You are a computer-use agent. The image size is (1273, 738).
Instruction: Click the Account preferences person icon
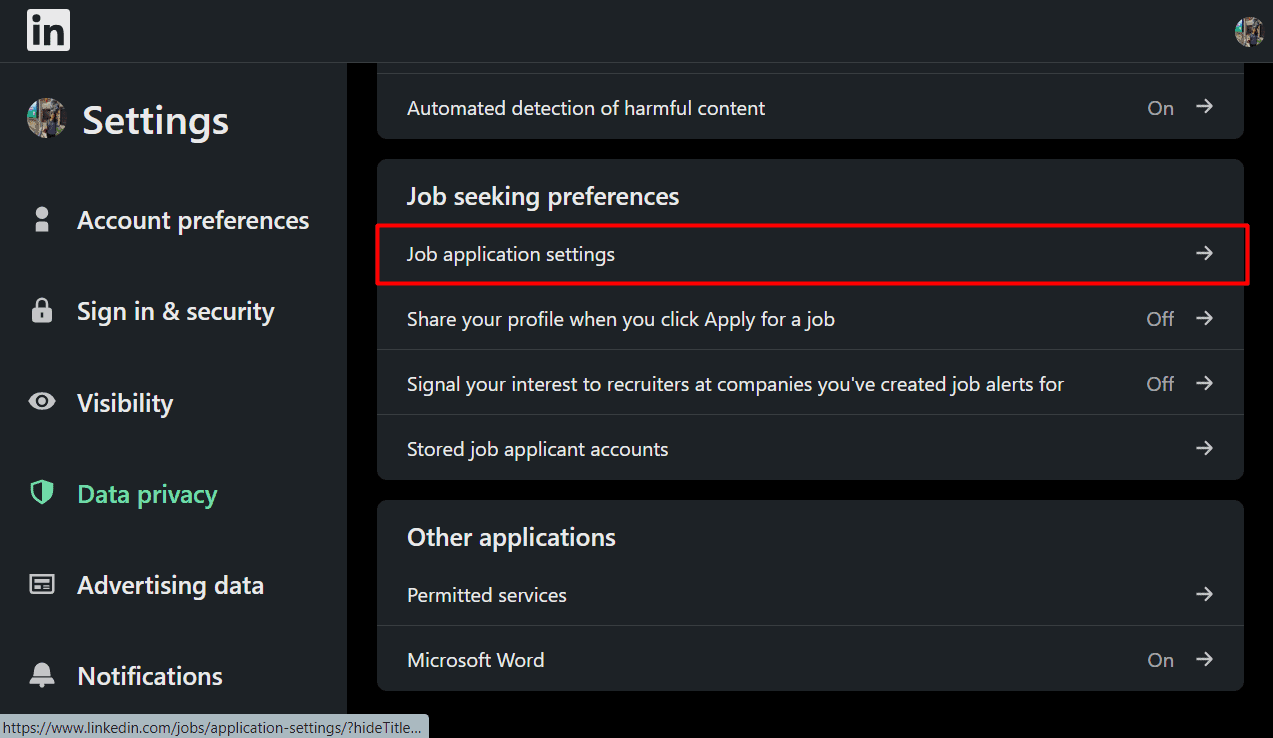coord(42,220)
